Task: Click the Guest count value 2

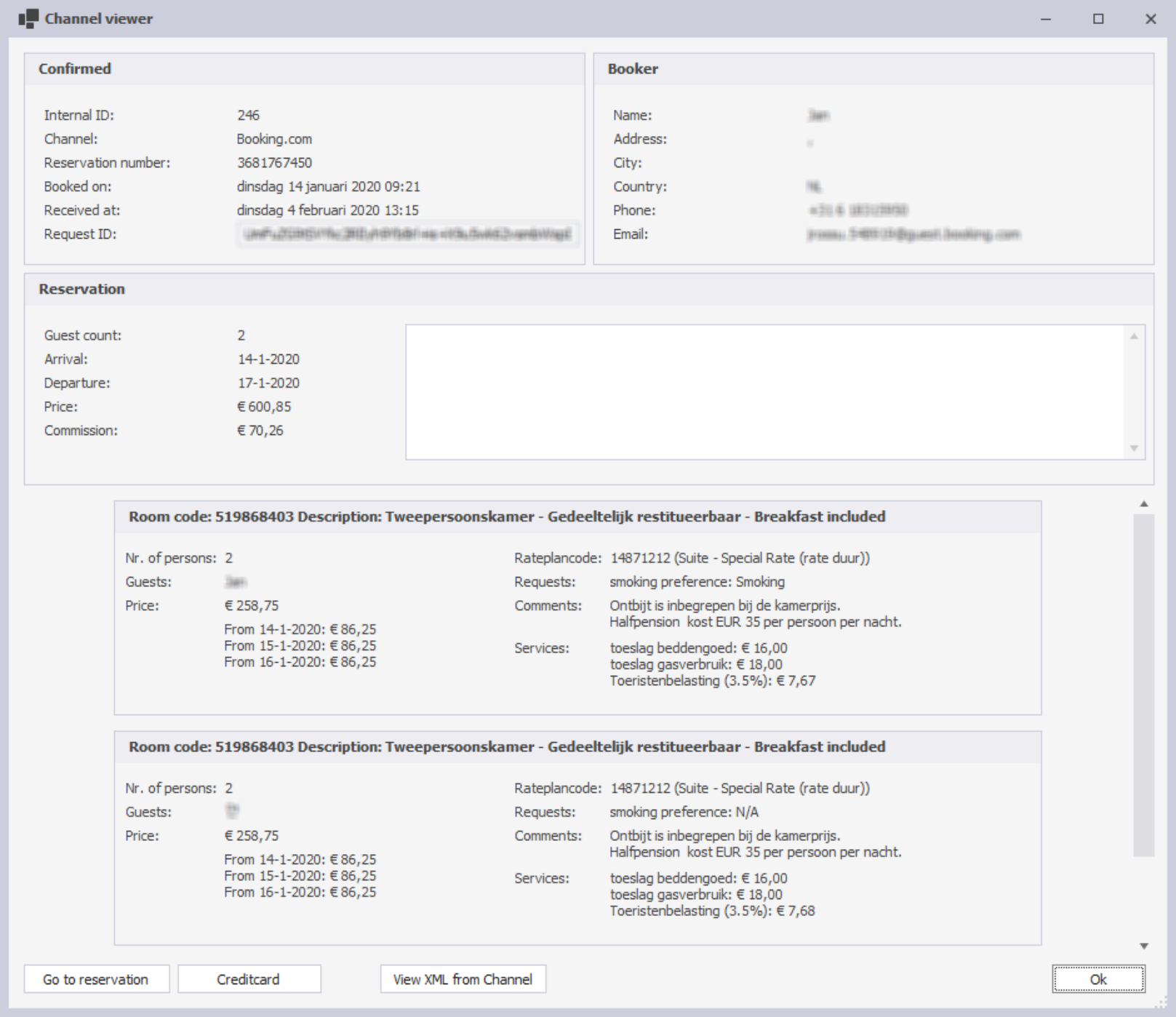Action: click(241, 335)
